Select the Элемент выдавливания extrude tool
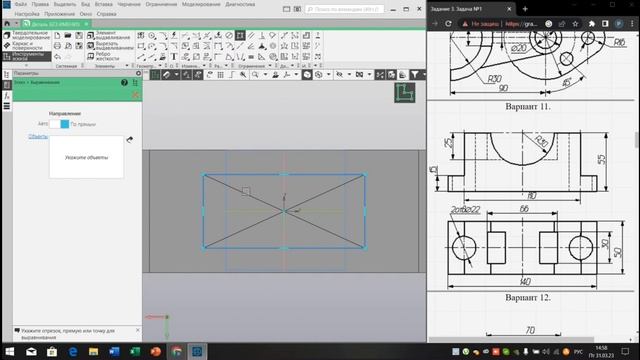The image size is (640, 360). 110,35
